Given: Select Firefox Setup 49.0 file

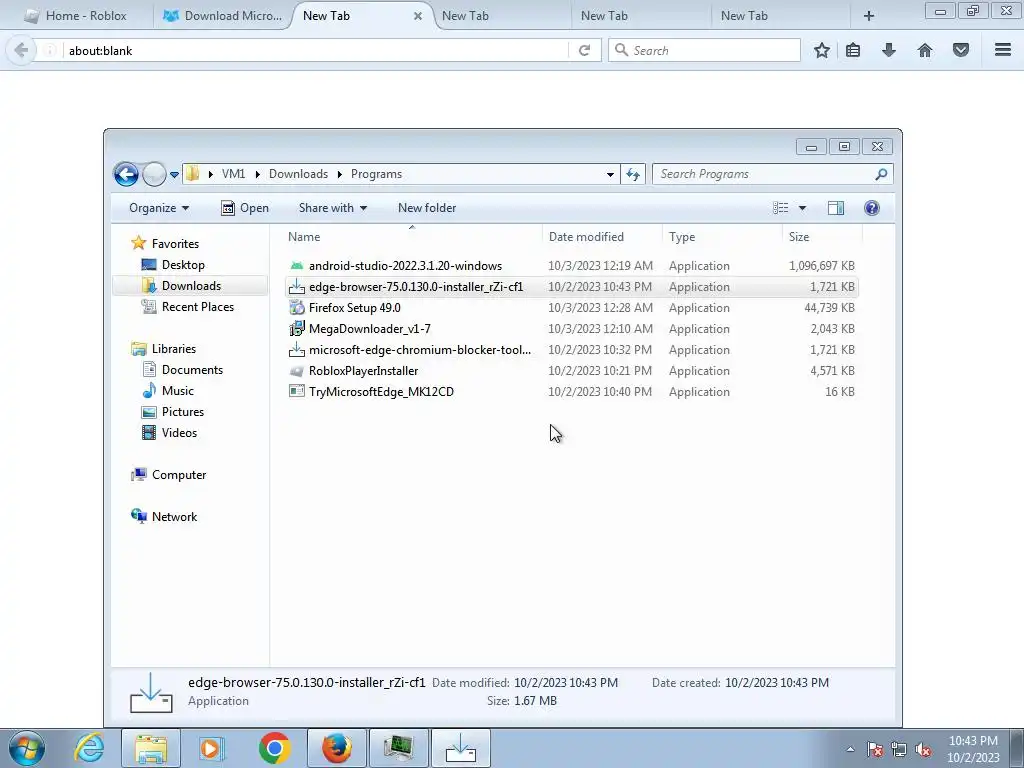Looking at the screenshot, I should [x=571, y=308].
